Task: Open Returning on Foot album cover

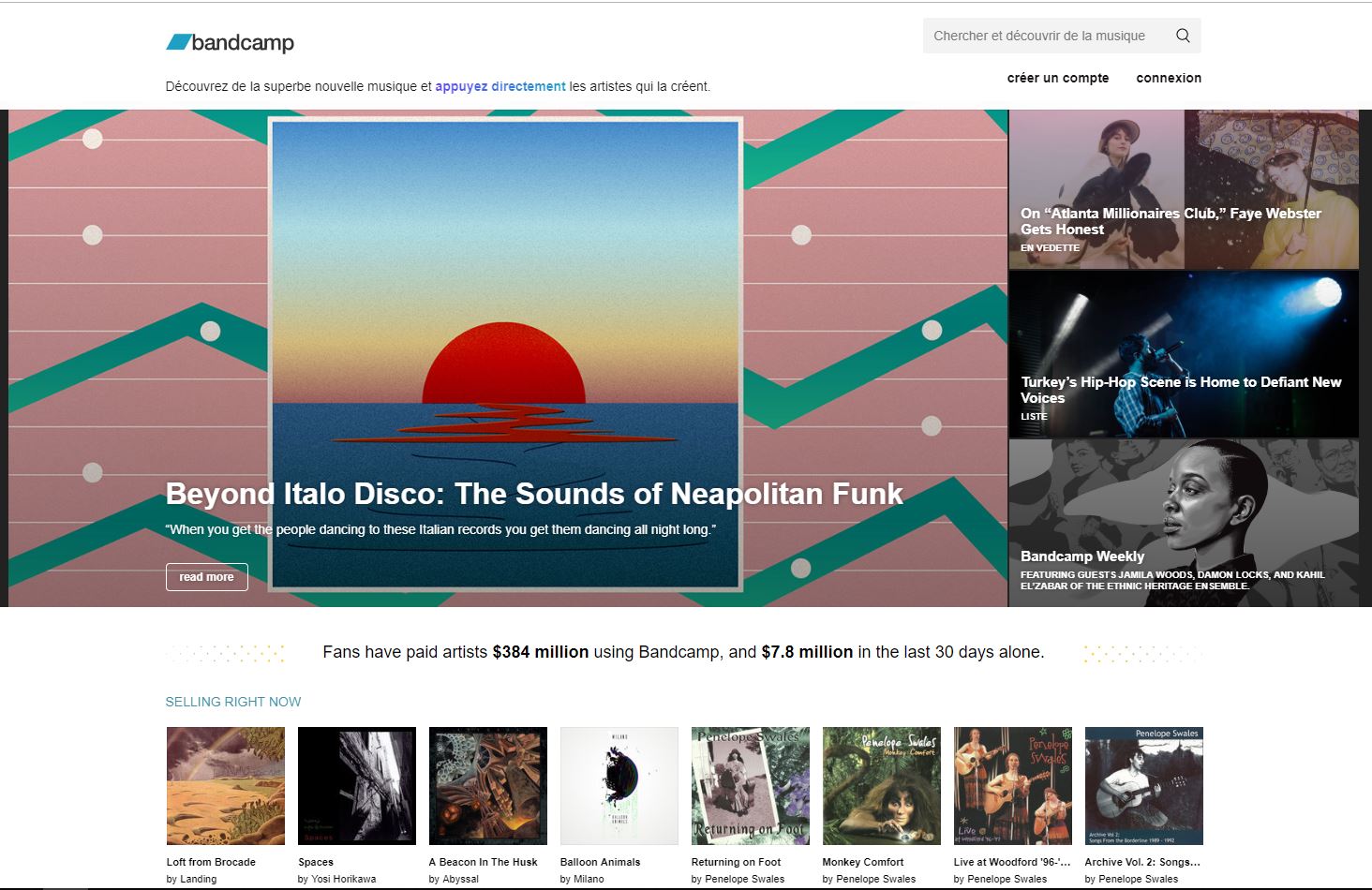Action: [751, 786]
